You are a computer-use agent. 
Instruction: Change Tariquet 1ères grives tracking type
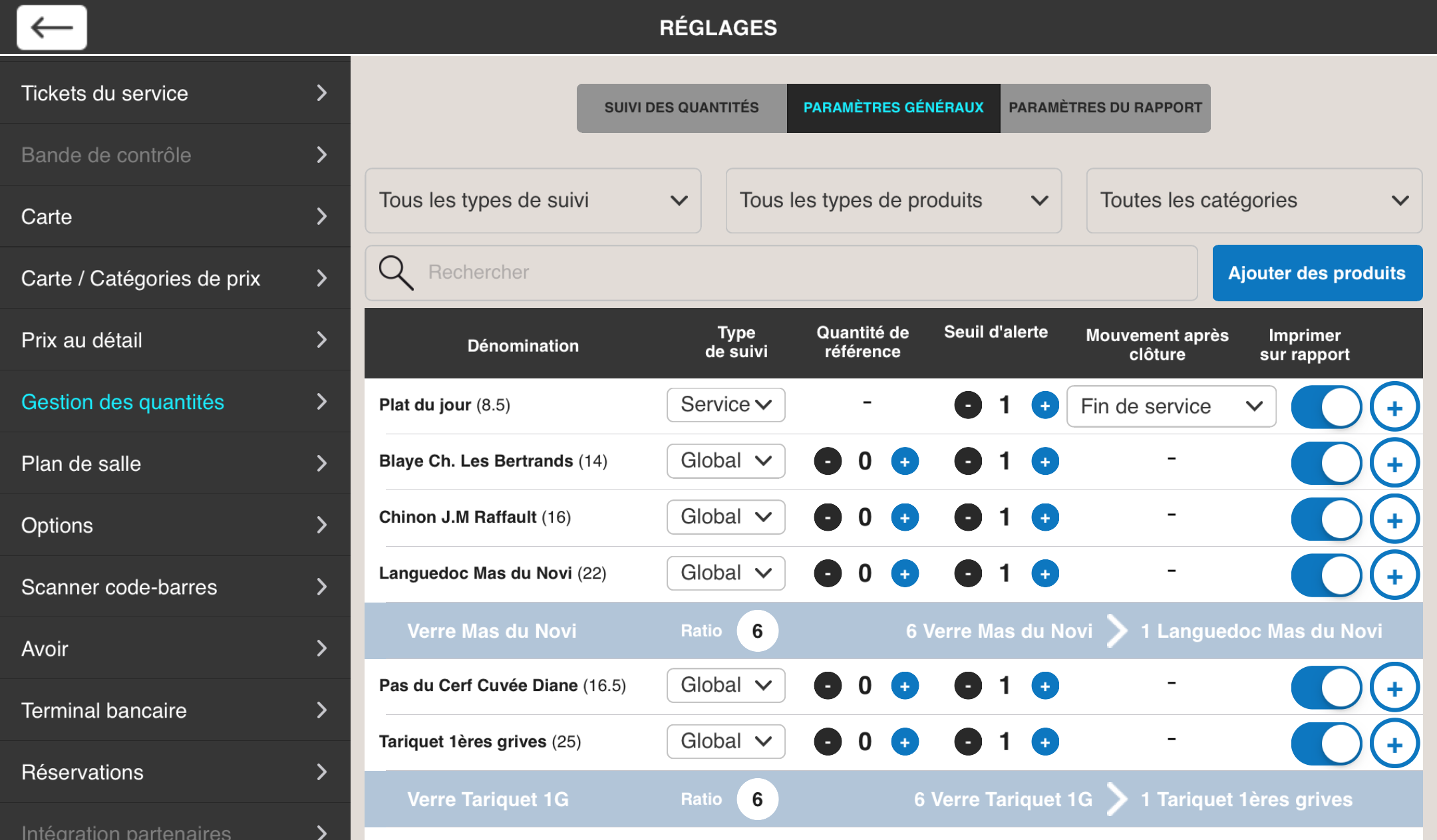tap(726, 741)
